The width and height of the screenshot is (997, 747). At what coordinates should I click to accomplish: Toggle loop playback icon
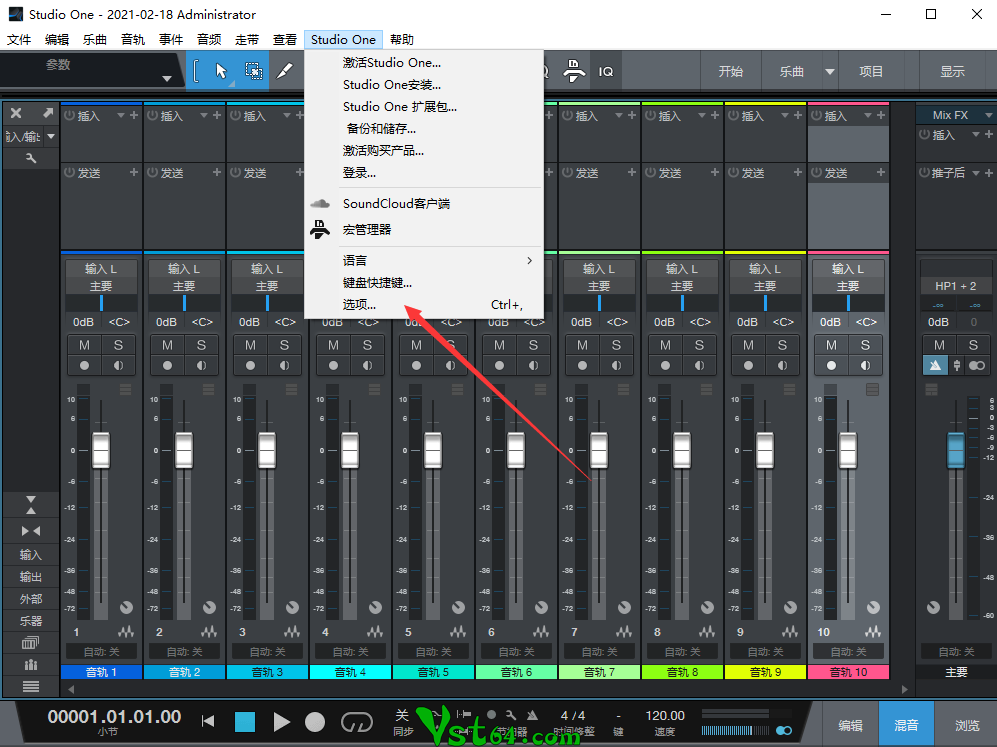[357, 722]
